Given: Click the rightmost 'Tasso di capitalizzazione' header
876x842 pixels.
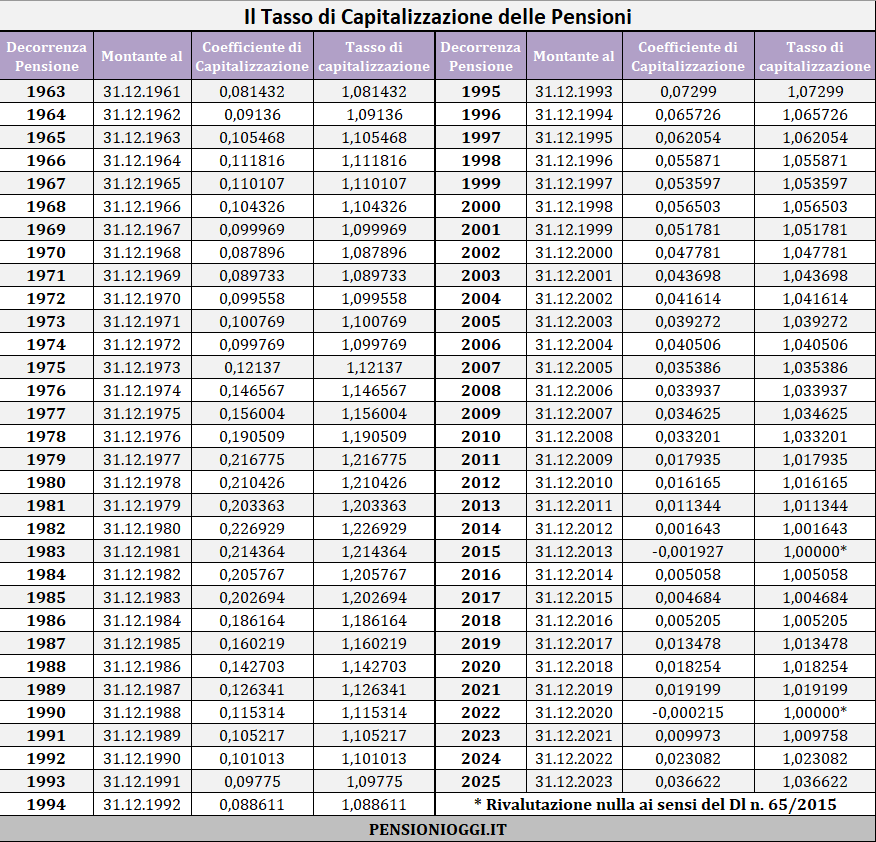Looking at the screenshot, I should 815,56.
